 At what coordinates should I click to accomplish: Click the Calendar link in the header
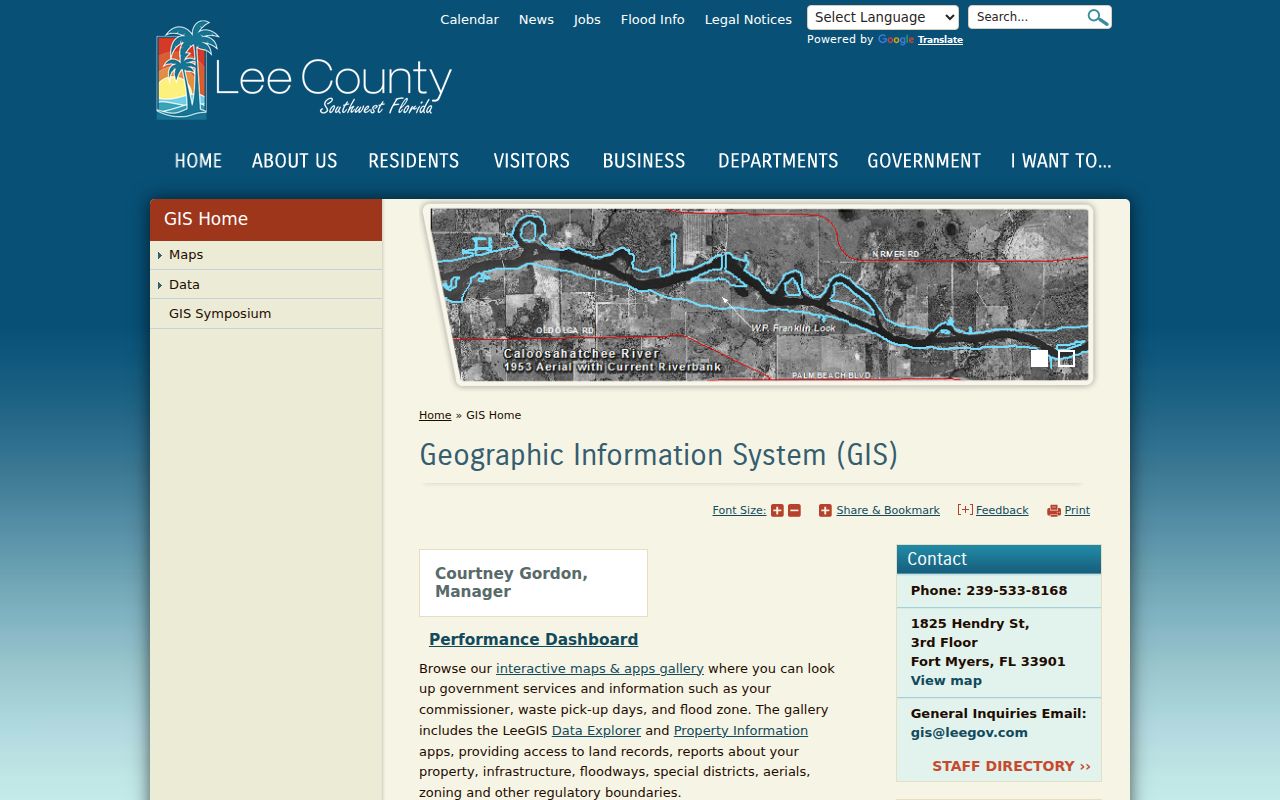(470, 19)
